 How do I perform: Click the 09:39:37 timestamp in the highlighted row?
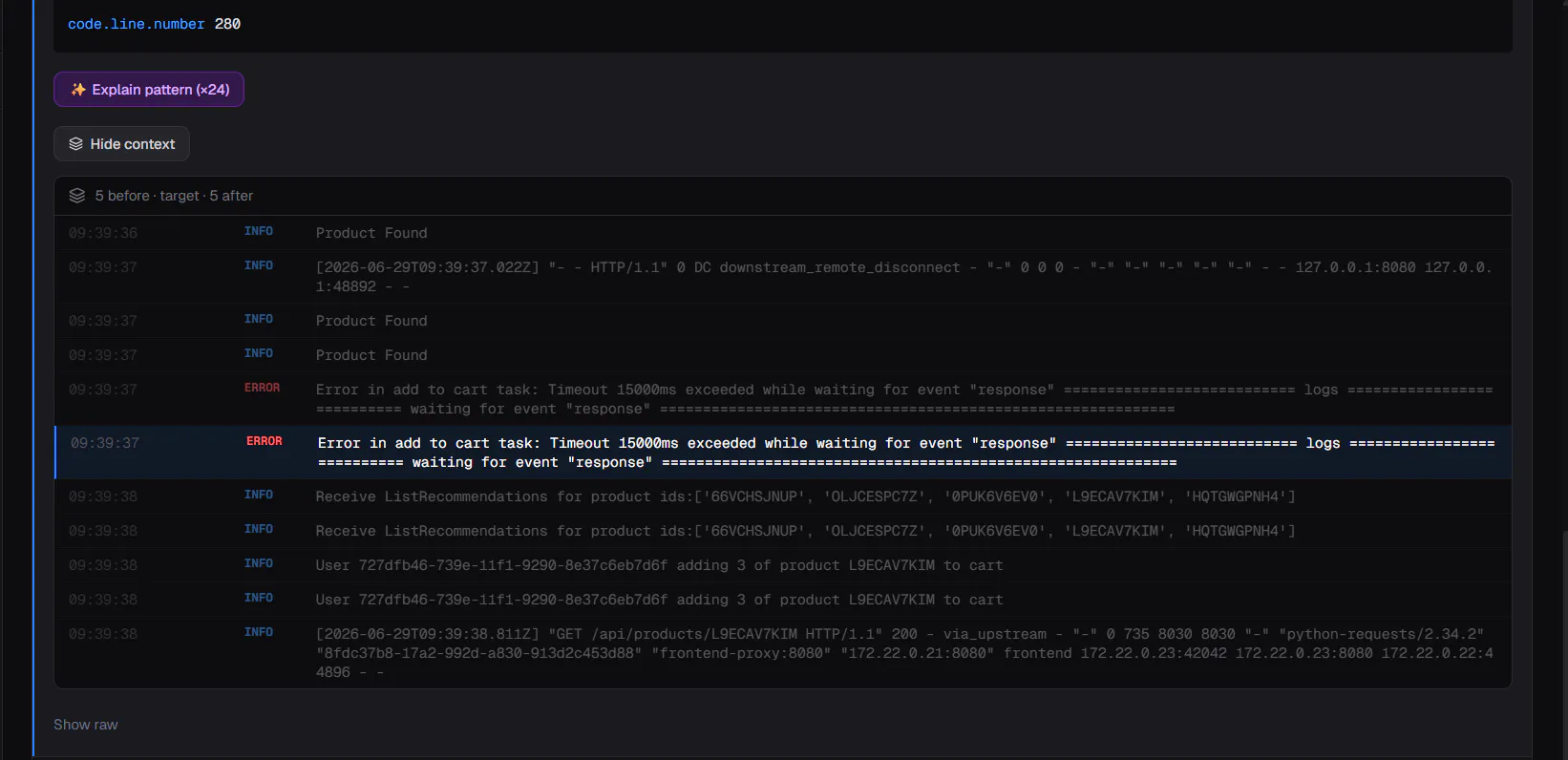(x=105, y=443)
